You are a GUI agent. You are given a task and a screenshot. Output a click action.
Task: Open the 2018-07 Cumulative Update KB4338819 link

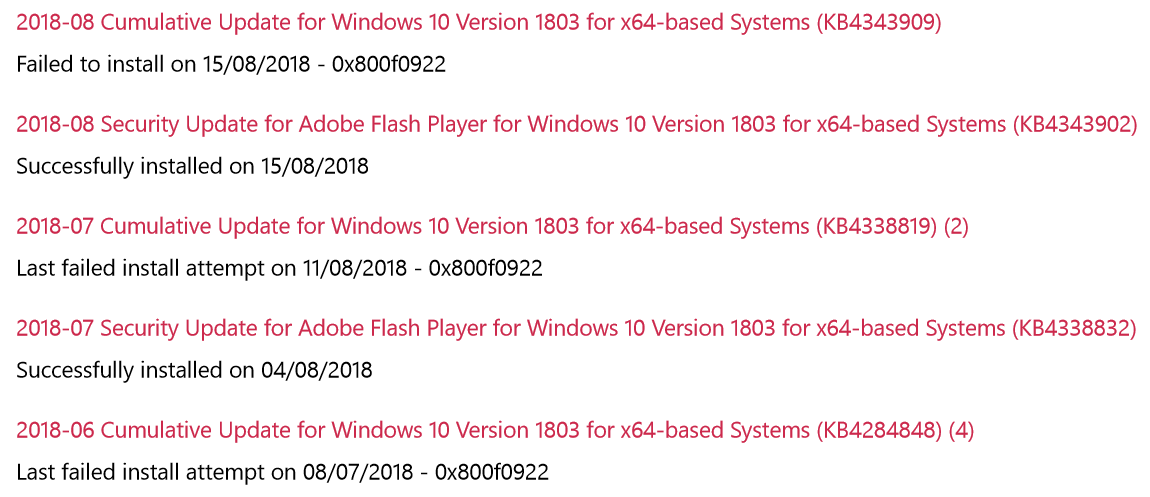coord(492,227)
